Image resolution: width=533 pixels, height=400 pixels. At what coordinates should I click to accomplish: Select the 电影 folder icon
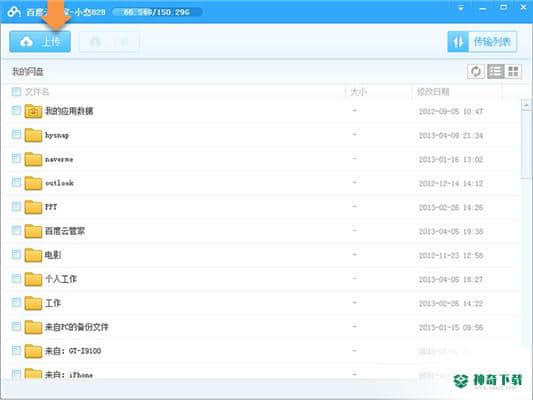33,255
